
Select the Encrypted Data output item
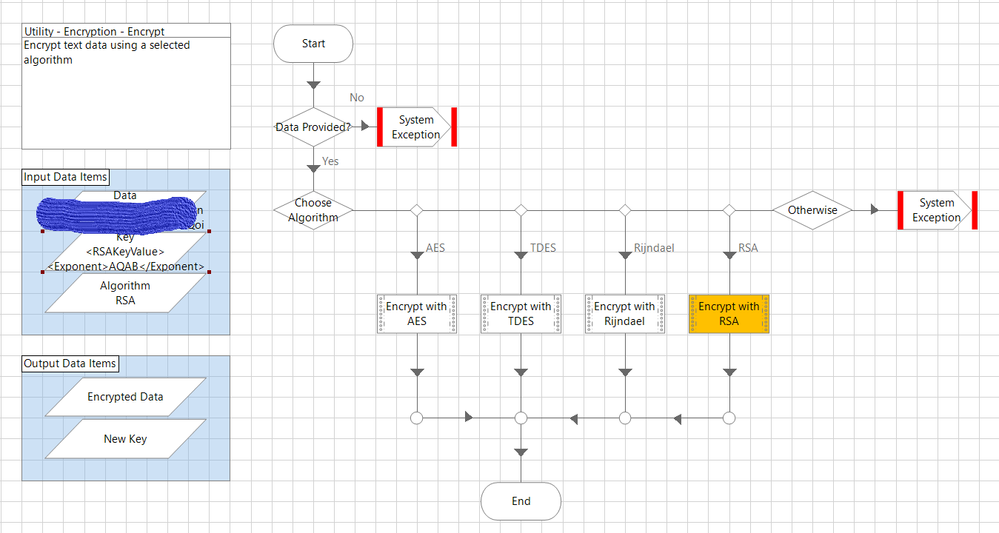pyautogui.click(x=126, y=397)
